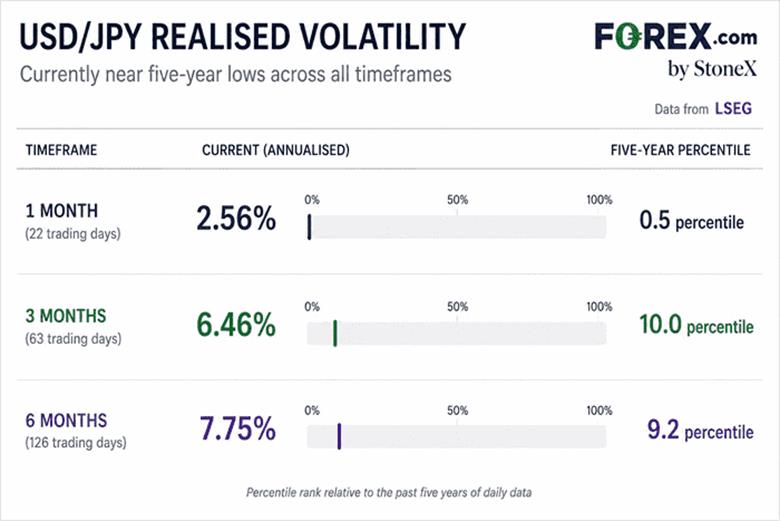Click the TIMEFRAME column header

[61, 150]
